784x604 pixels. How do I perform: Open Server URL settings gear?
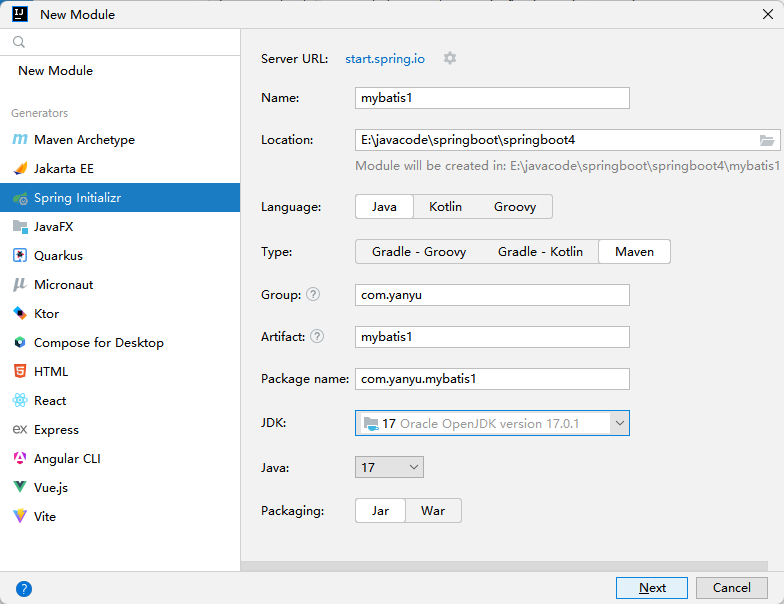coord(450,58)
